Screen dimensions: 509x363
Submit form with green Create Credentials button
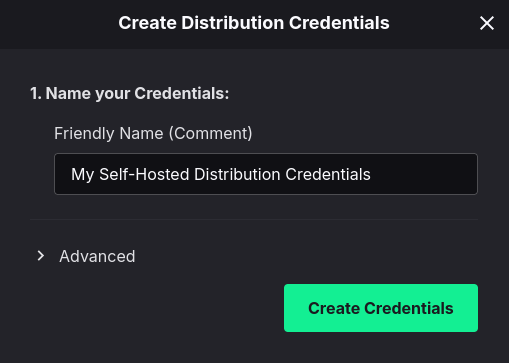(x=381, y=308)
